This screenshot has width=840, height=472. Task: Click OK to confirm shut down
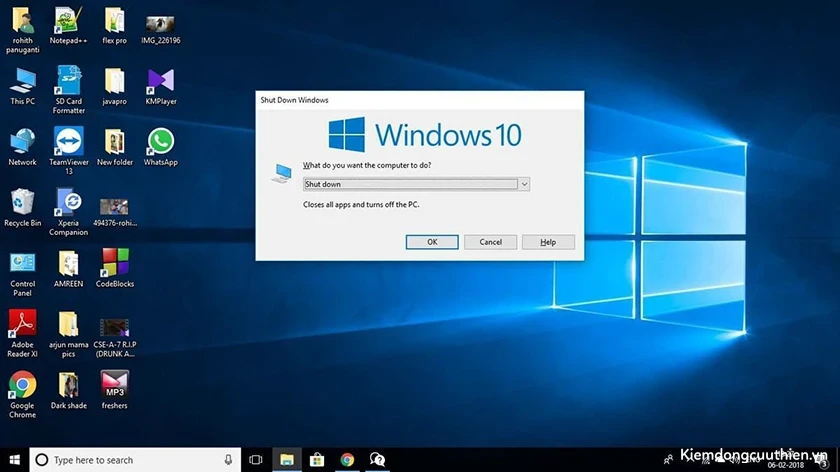pyautogui.click(x=432, y=242)
